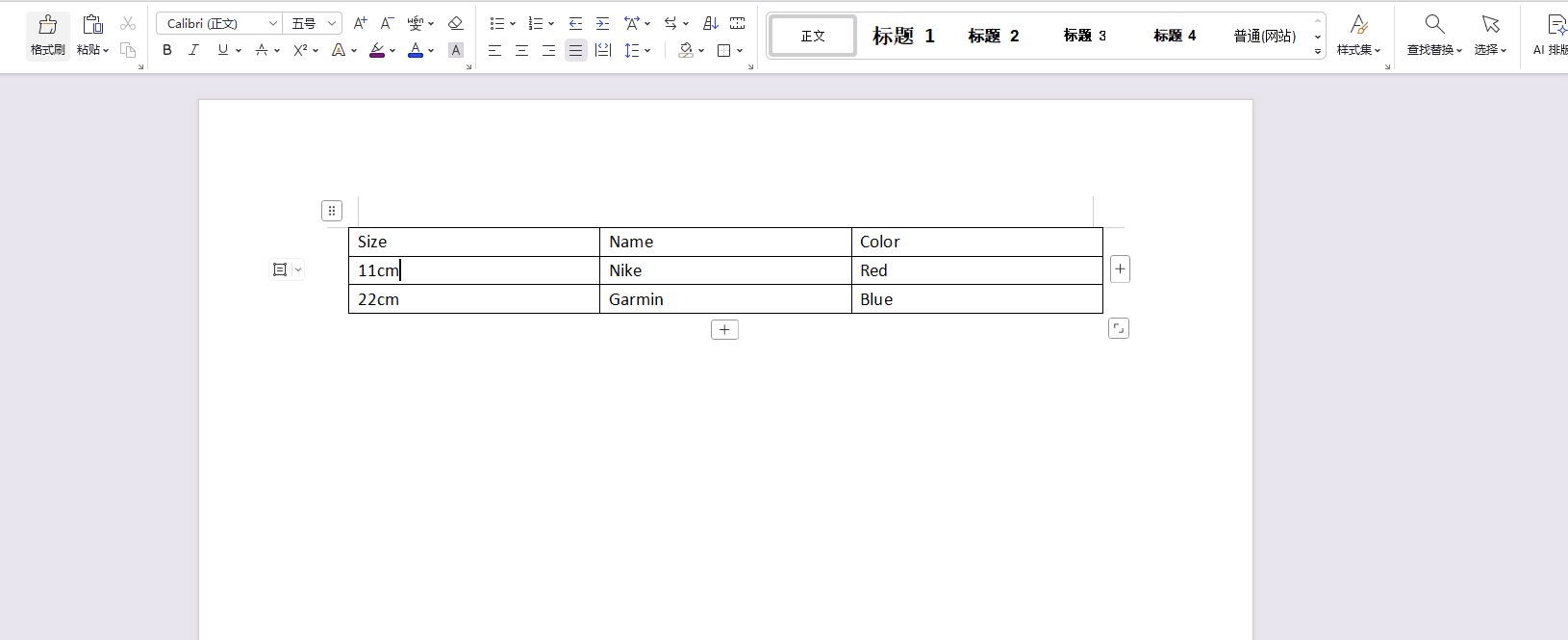Apply the 正文 body style
1568x640 pixels.
(x=813, y=36)
